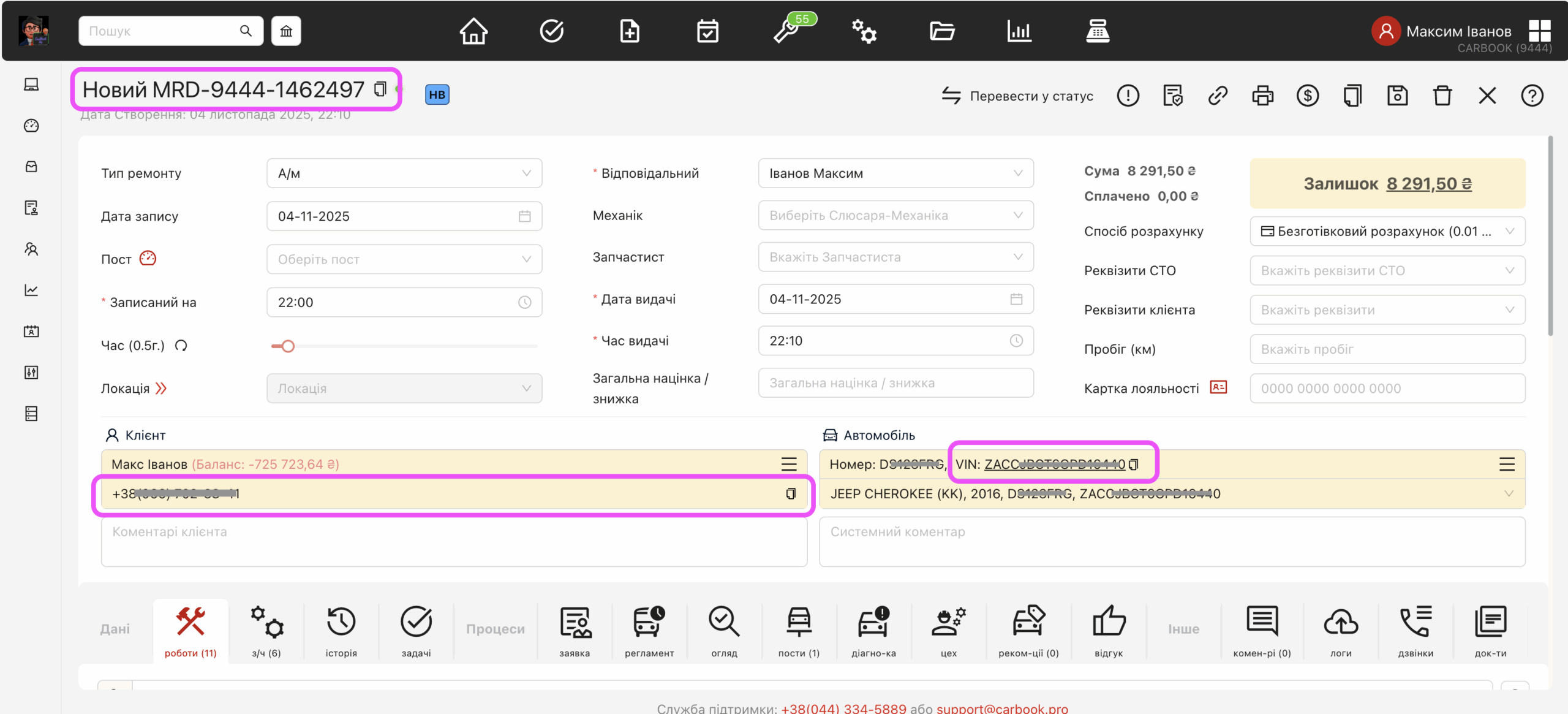Click the Перевести у статус button
The height and width of the screenshot is (714, 1568).
[1018, 96]
